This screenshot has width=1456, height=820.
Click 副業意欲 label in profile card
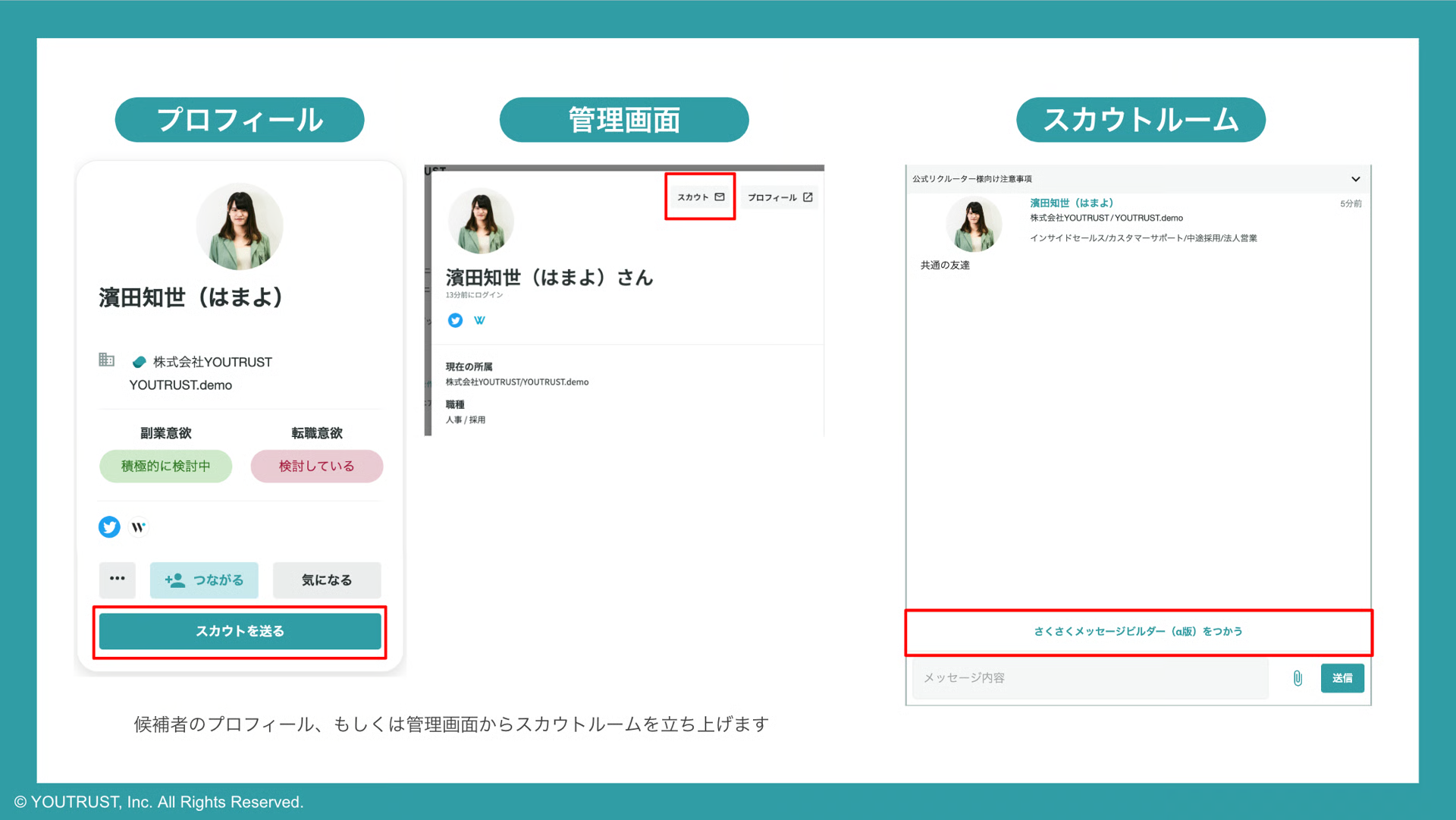165,432
